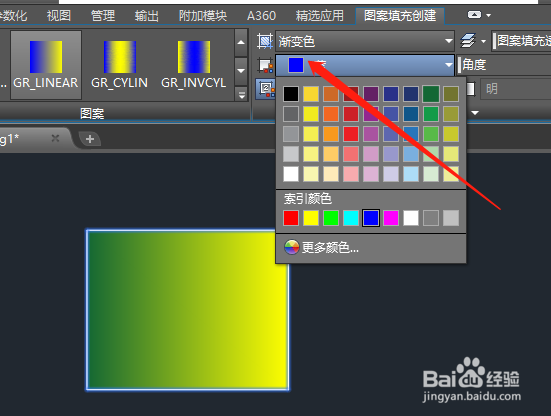Click the 图案填充透明度 field

click(521, 41)
